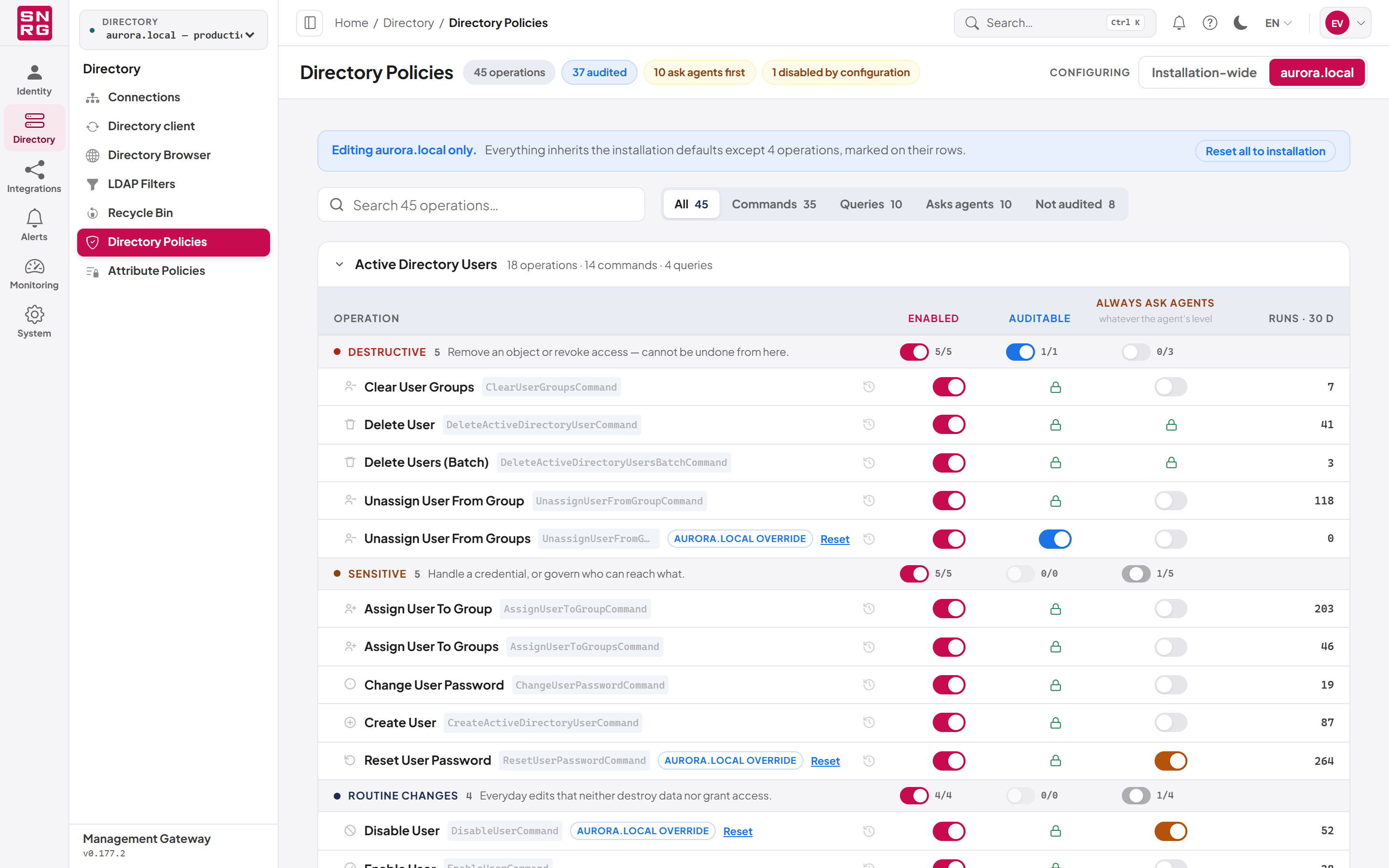
Task: Open the help question mark icon
Action: [x=1210, y=23]
